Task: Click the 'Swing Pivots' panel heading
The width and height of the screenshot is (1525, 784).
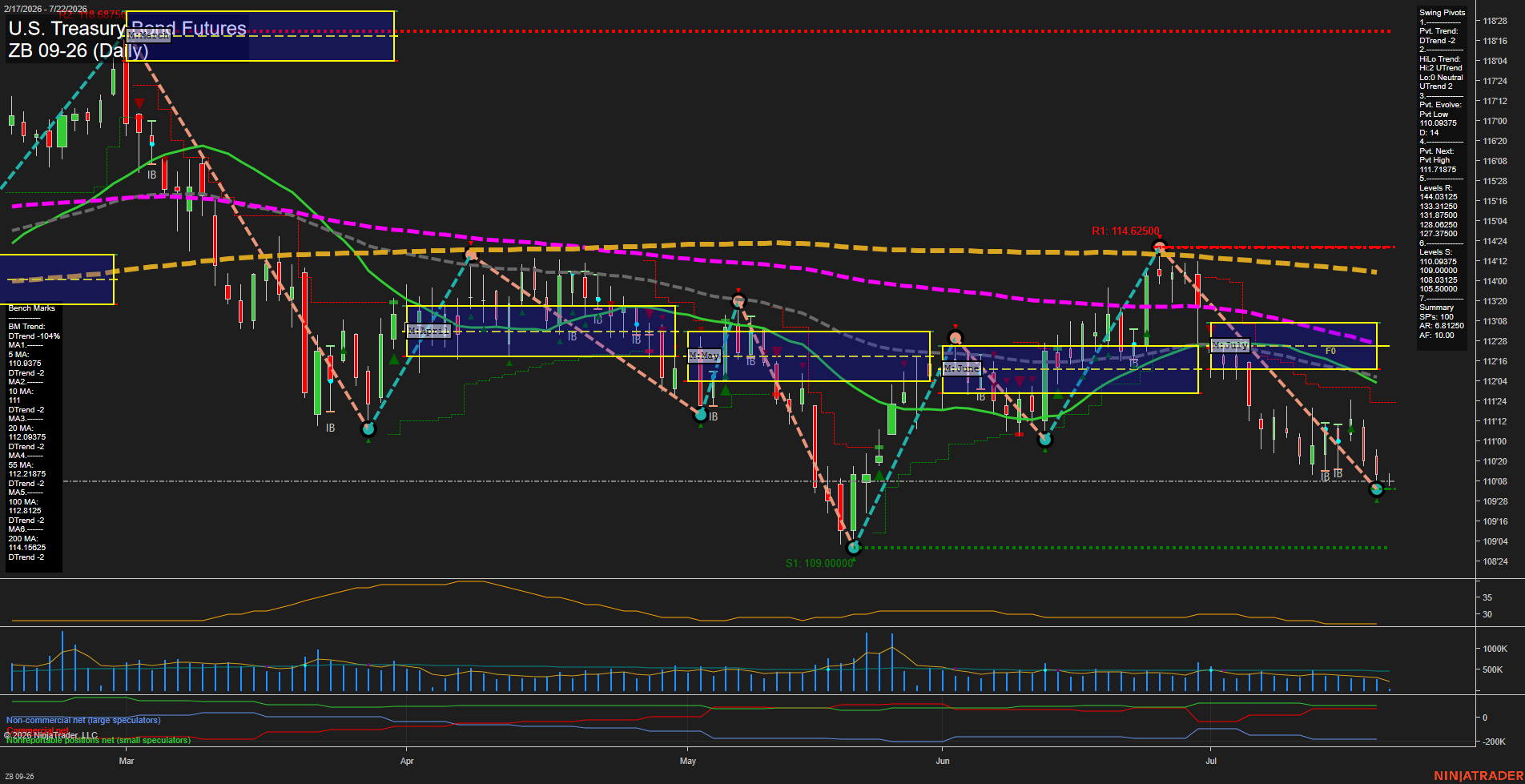Action: [x=1443, y=13]
